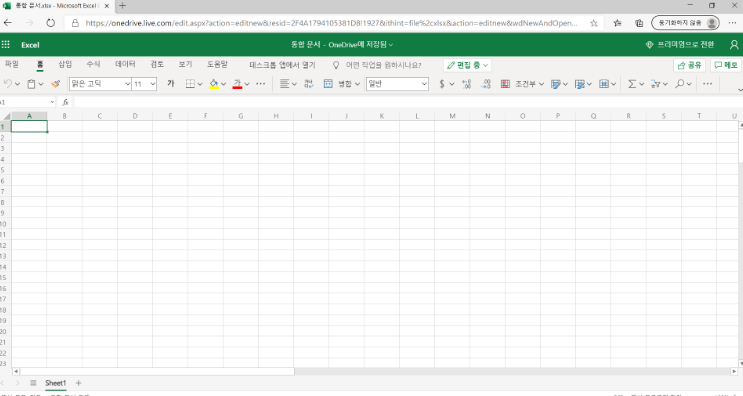Click the fx insert function icon

[x=65, y=102]
